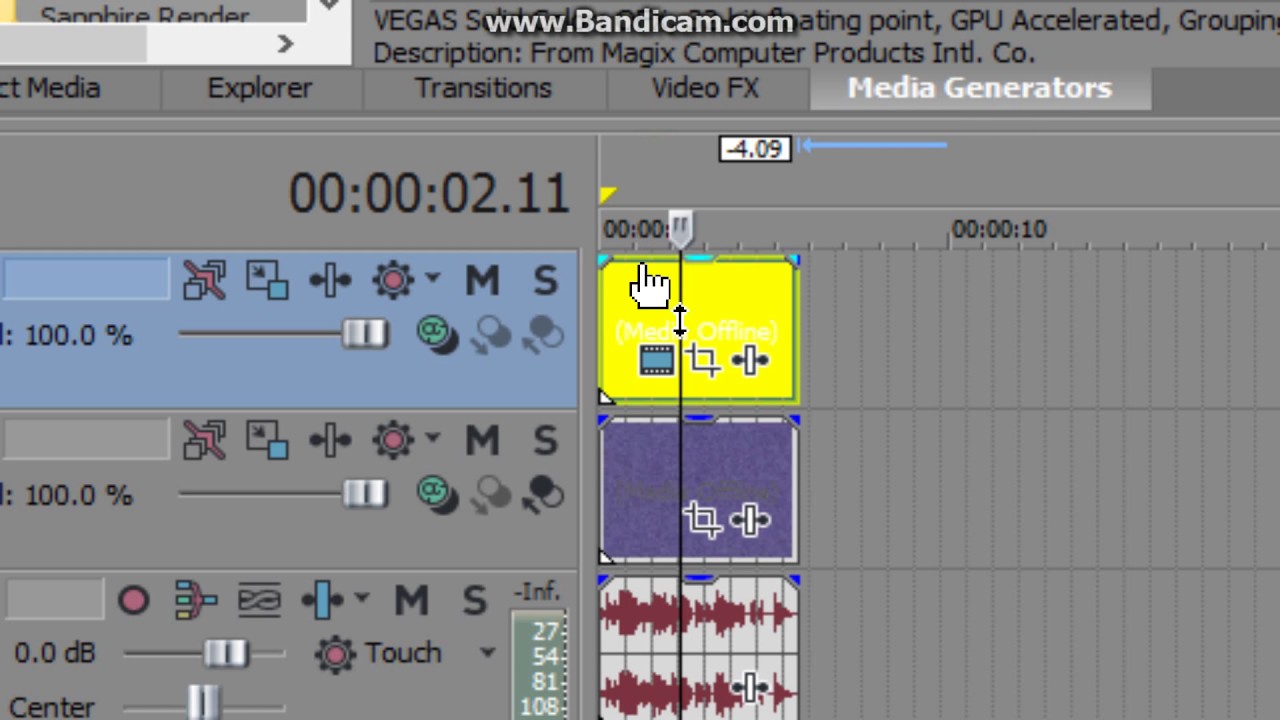Solo the second video track
The width and height of the screenshot is (1280, 720).
point(545,440)
